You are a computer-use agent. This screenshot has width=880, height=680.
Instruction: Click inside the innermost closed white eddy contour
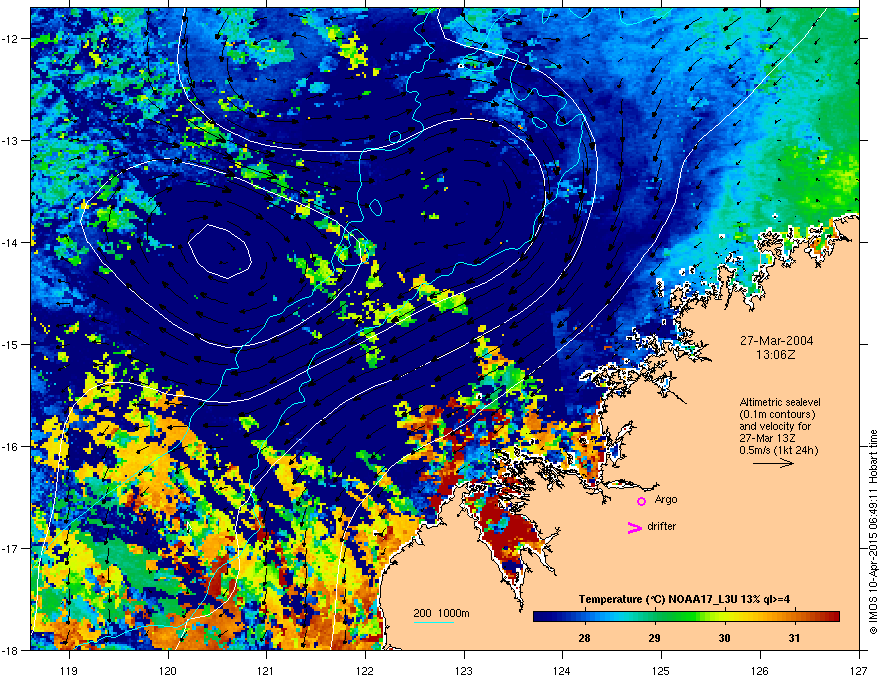click(219, 251)
